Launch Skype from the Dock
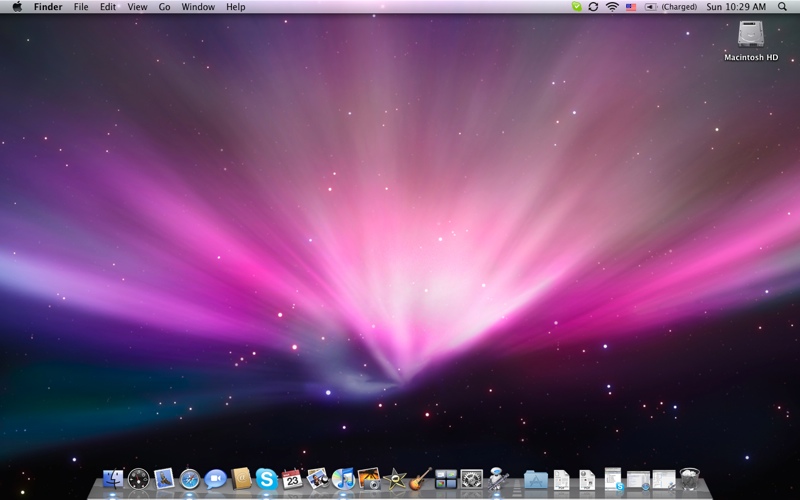Image resolution: width=800 pixels, height=500 pixels. [266, 479]
